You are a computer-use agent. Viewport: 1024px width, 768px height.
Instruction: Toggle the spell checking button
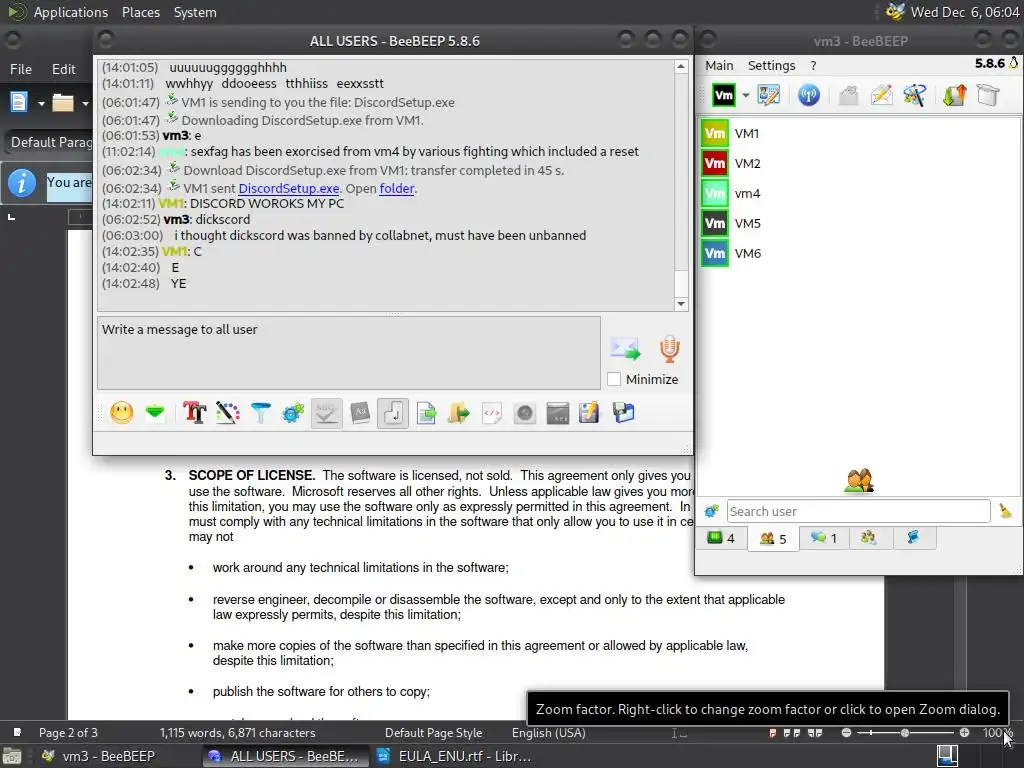tap(327, 413)
